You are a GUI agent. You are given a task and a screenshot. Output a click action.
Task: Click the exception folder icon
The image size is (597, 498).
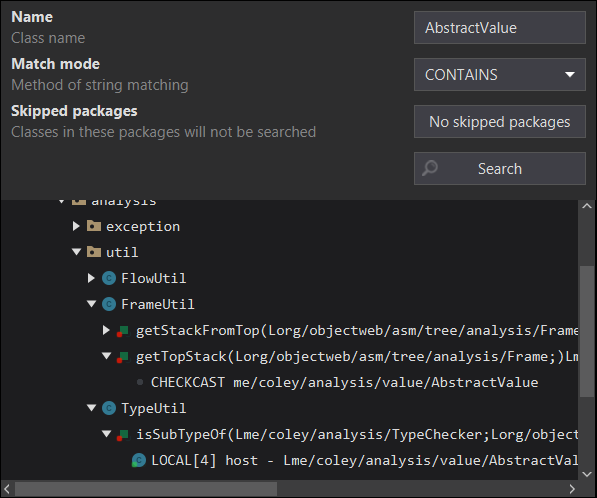(x=94, y=226)
